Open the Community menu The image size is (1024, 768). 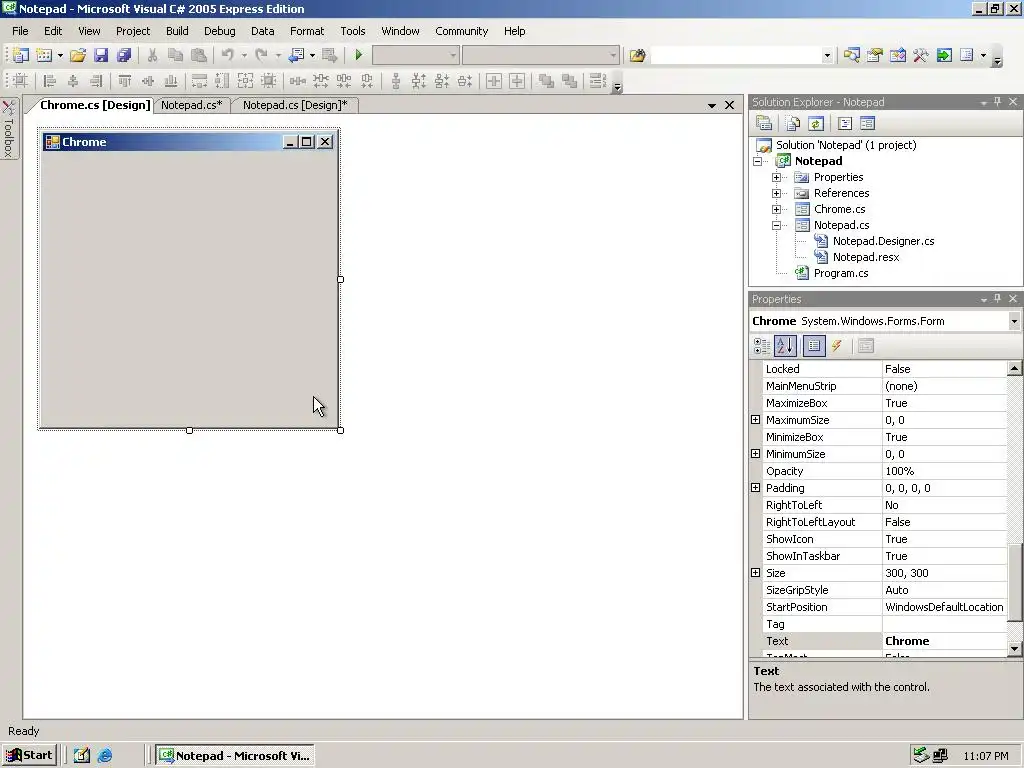tap(462, 31)
